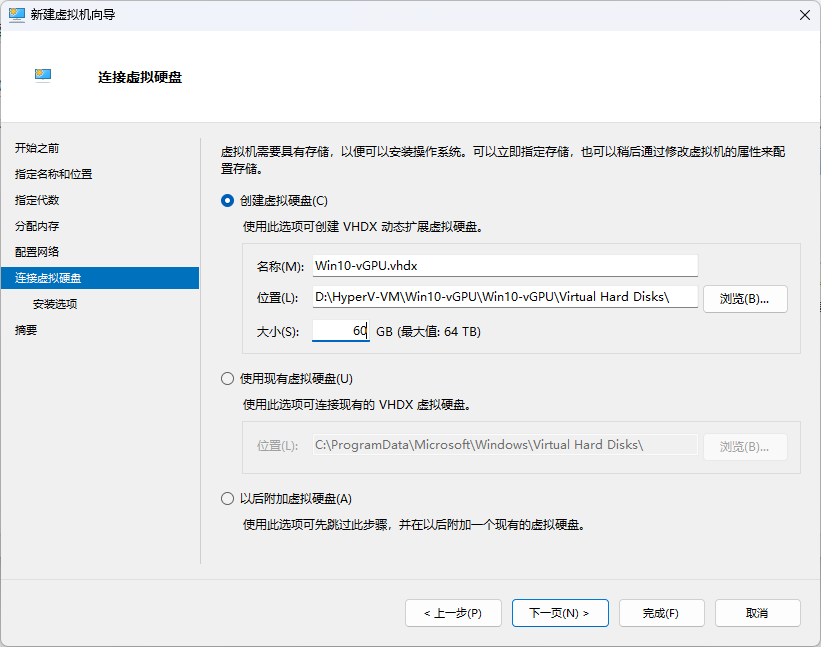
Task: Click the 下一页(N) > button
Action: click(x=559, y=613)
